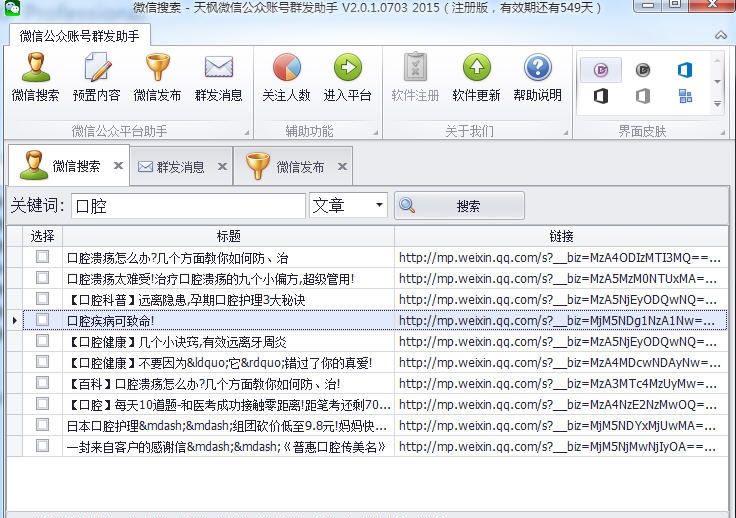Screen dimensions: 736x518
Task: Open 微信公众平台助手 group launcher corner
Action: [247, 133]
